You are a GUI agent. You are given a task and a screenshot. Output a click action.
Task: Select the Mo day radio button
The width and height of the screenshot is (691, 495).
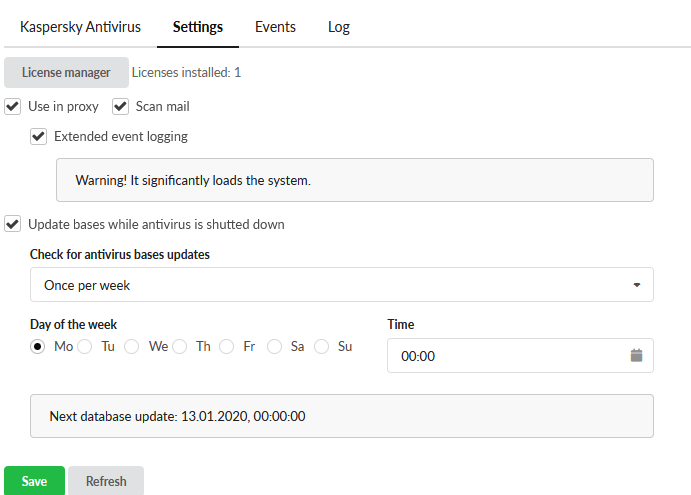tap(38, 346)
